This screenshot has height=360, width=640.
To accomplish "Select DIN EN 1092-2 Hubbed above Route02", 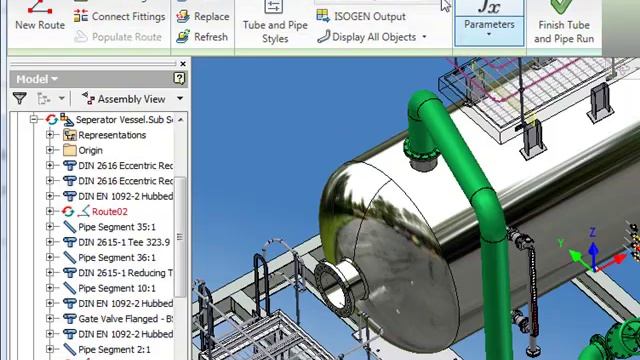I will [x=125, y=196].
